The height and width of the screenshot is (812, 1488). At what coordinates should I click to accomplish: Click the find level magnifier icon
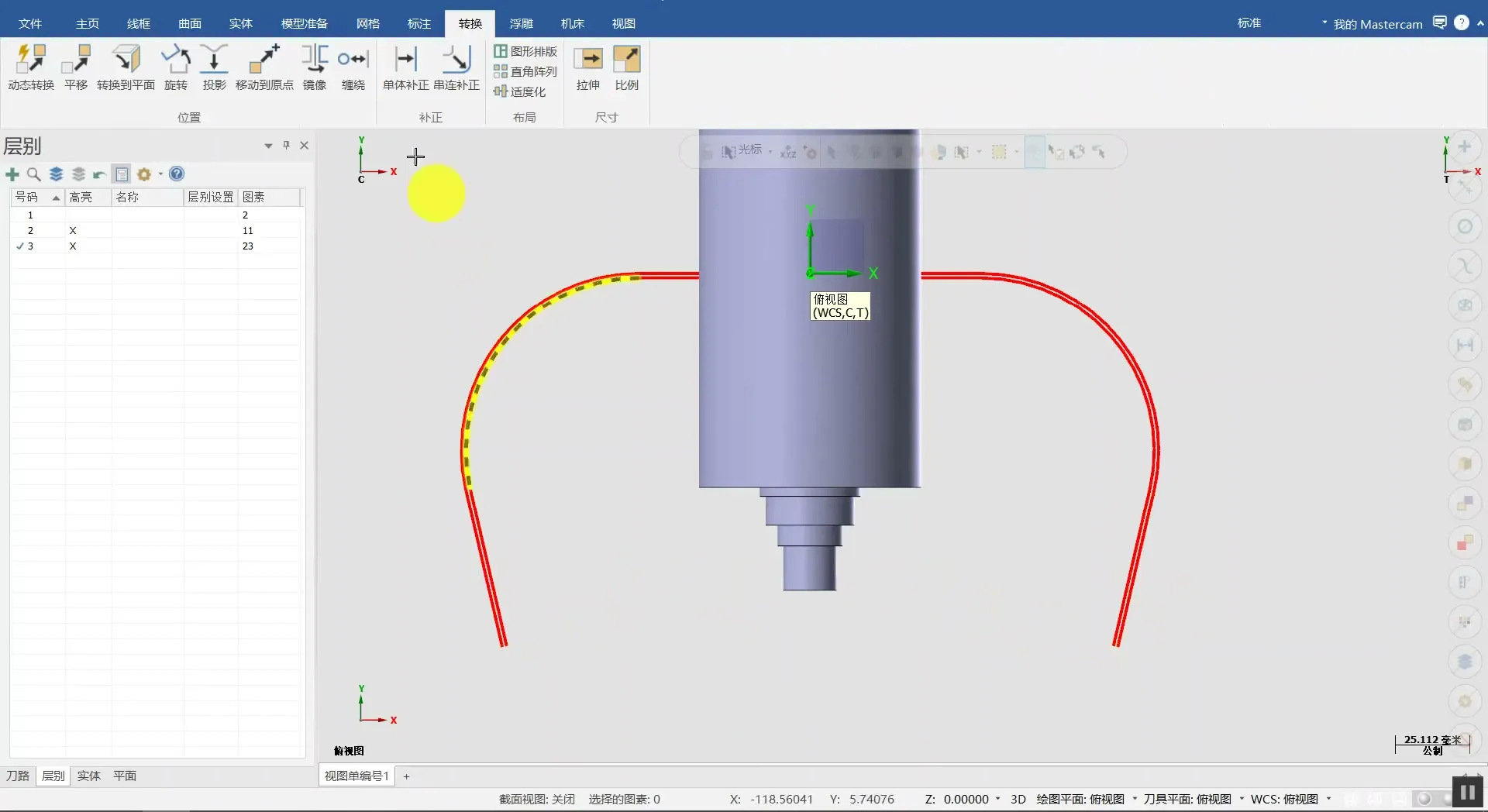tap(33, 174)
